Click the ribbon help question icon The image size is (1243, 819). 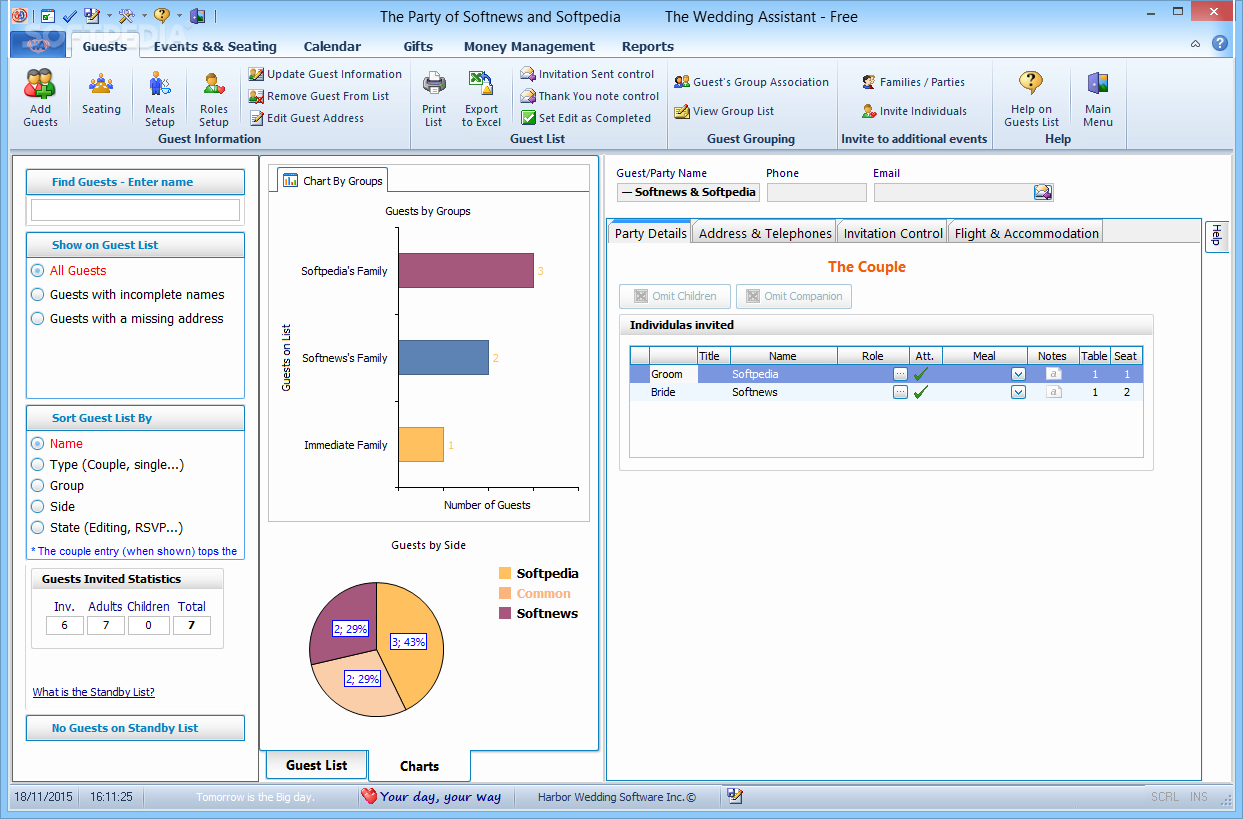pyautogui.click(x=1220, y=44)
